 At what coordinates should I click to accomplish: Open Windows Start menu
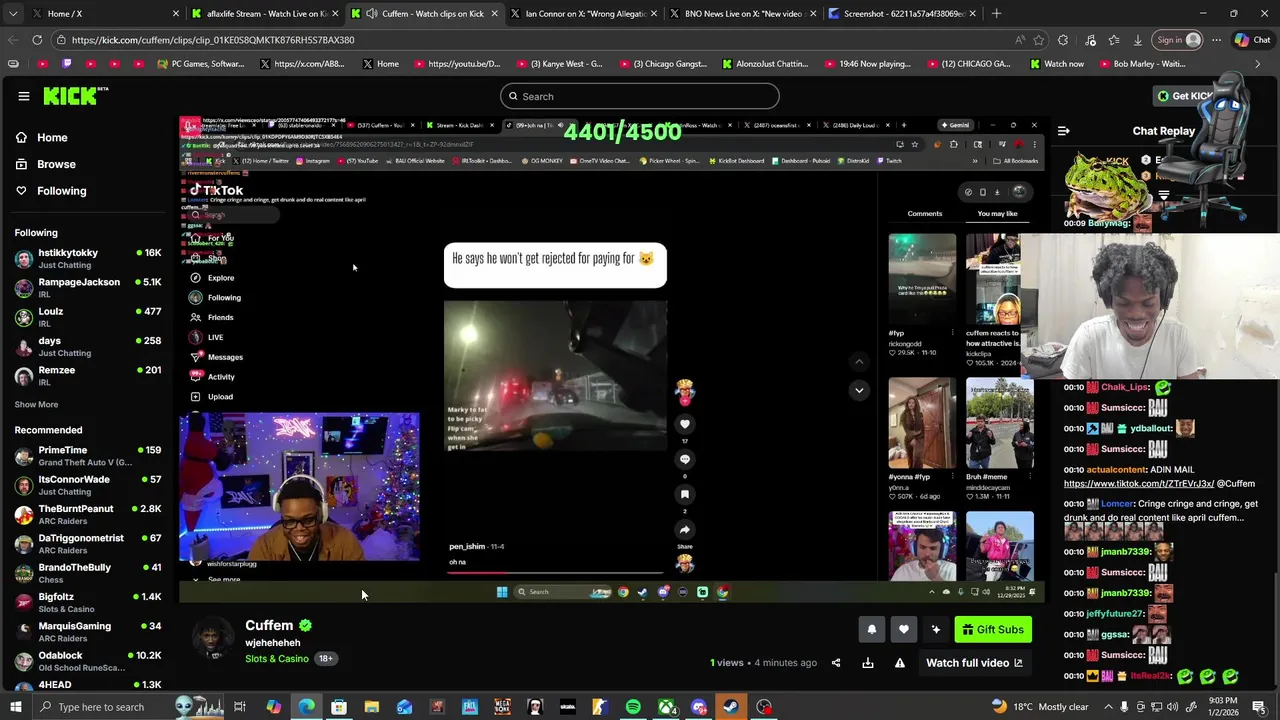[15, 707]
